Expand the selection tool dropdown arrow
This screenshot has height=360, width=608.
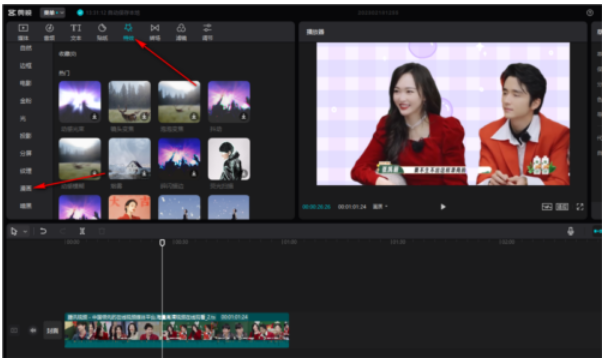(25, 232)
